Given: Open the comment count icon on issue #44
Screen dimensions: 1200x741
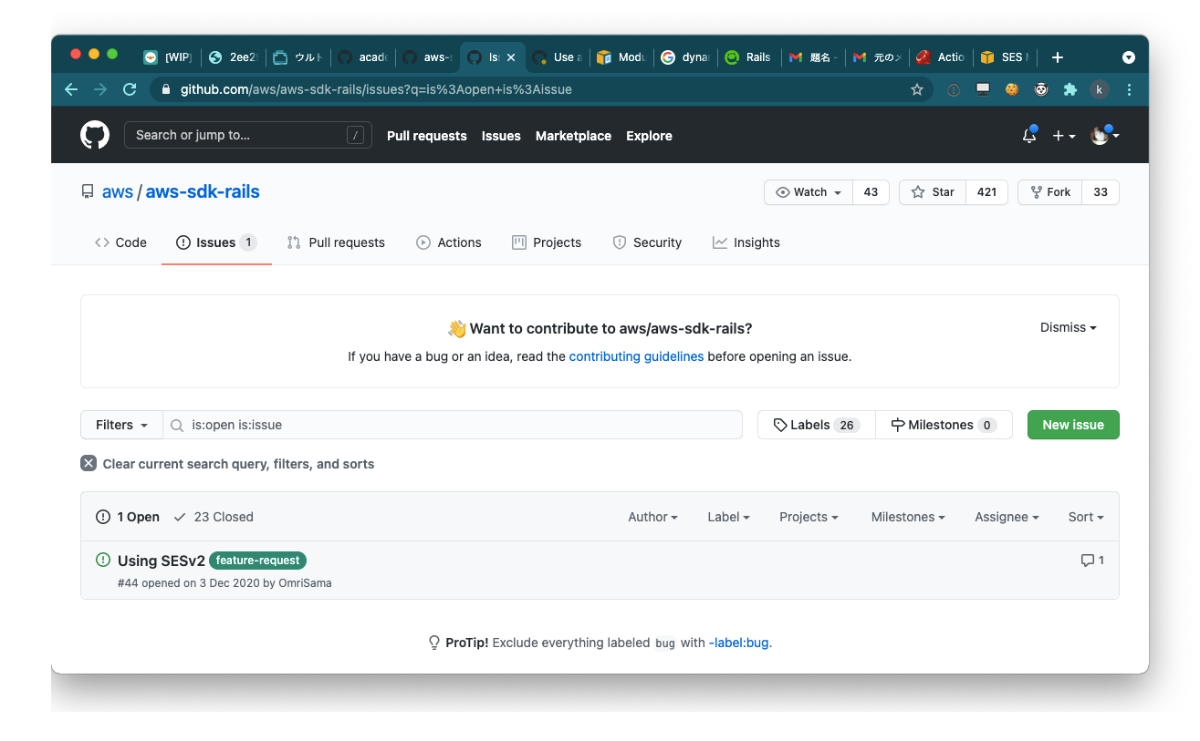Looking at the screenshot, I should click(1092, 561).
